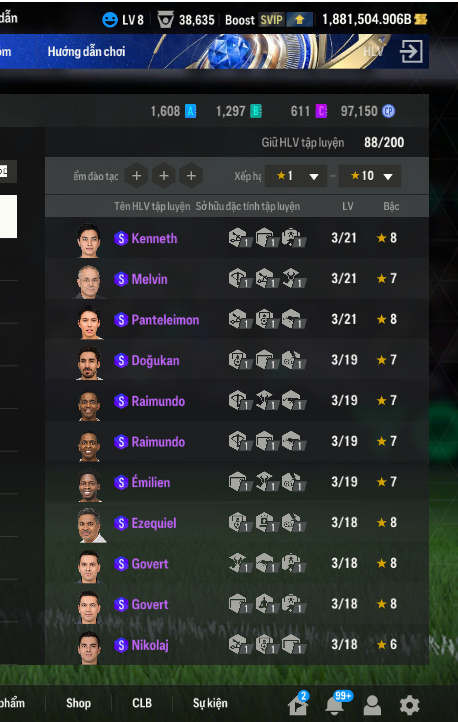Select trainer Kenneth's portrait thumbnail
The height and width of the screenshot is (722, 458).
(x=89, y=240)
